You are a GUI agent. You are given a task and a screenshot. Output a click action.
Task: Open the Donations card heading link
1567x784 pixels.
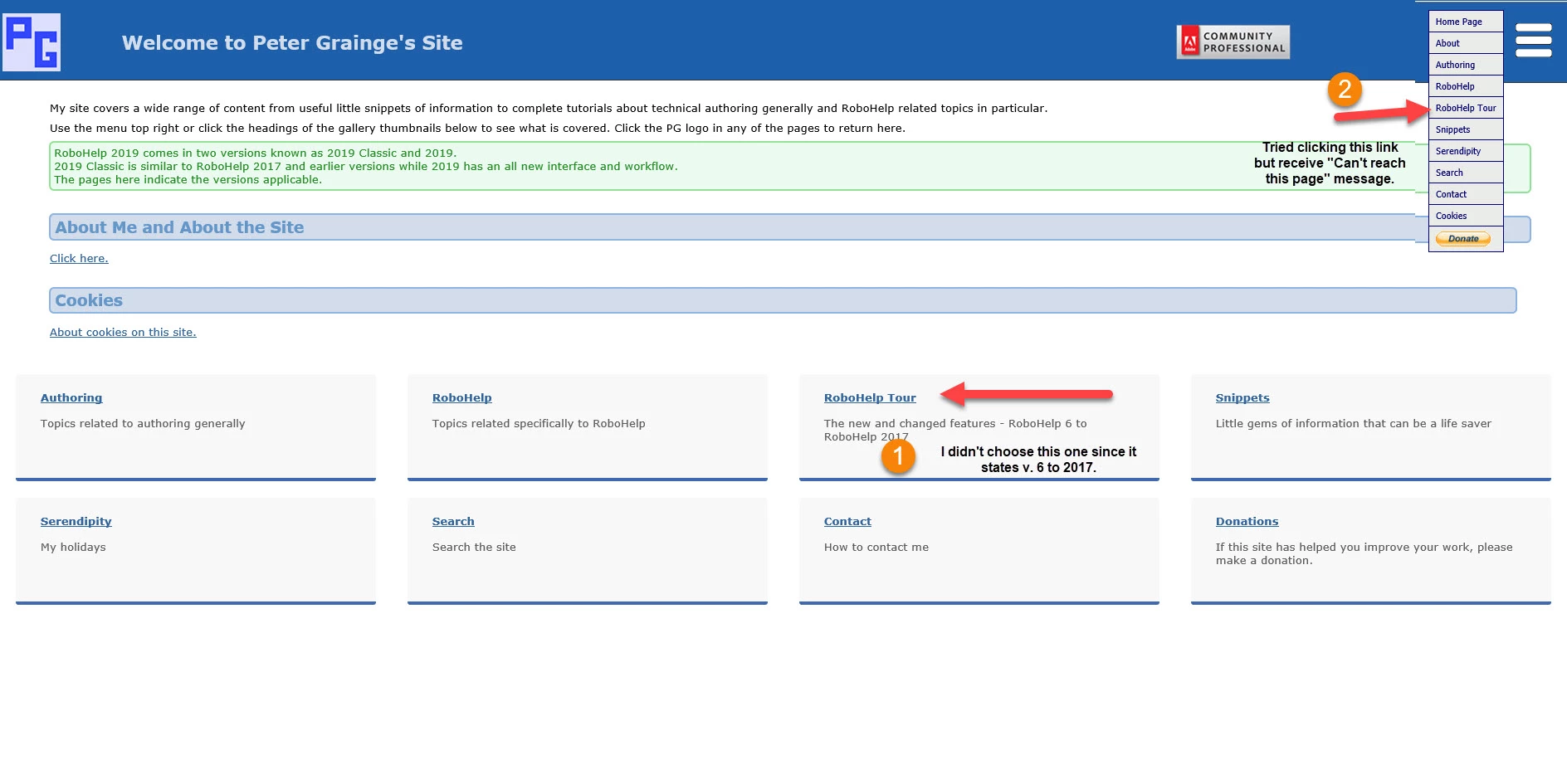tap(1247, 521)
